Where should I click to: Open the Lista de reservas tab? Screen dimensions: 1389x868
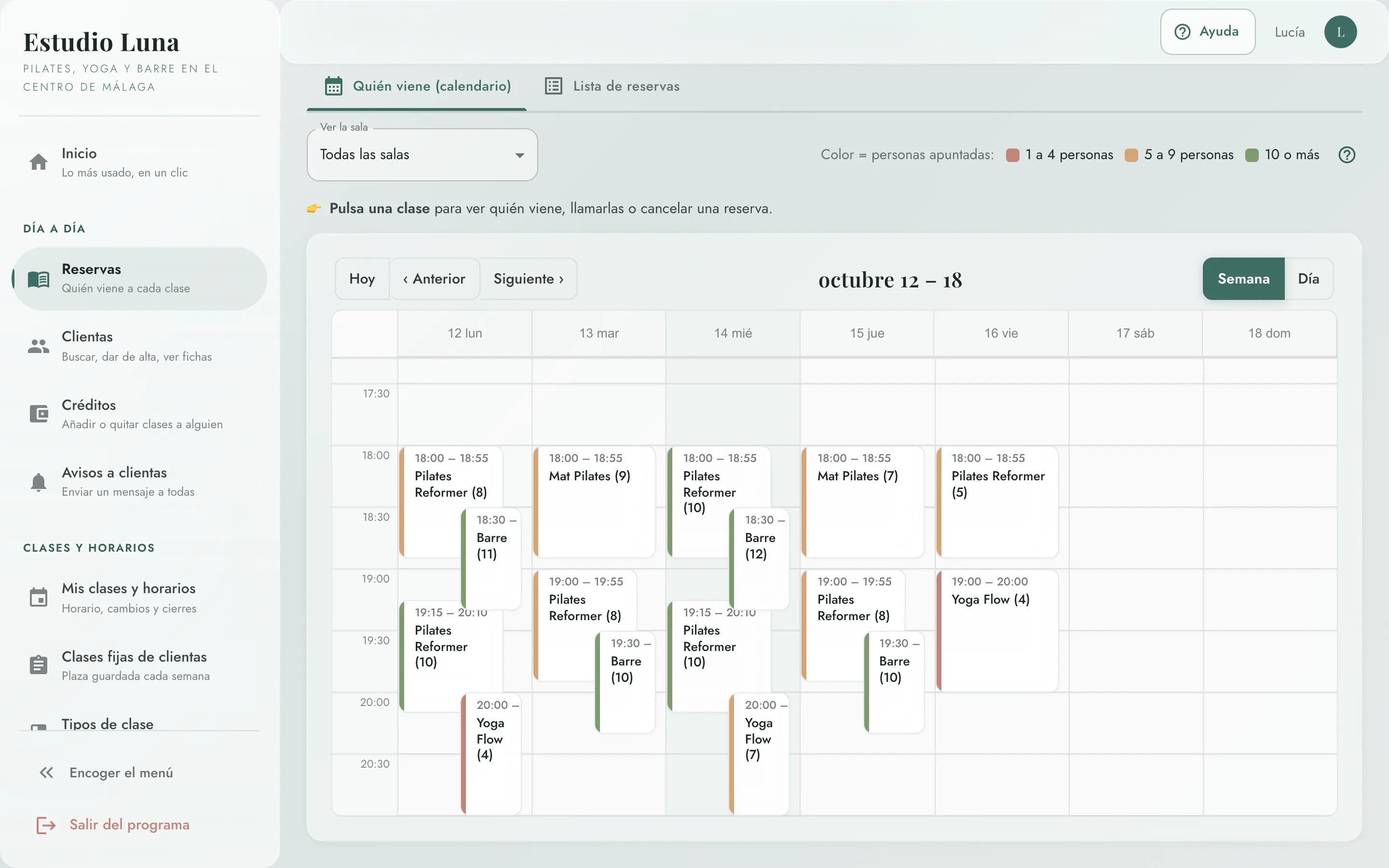[x=612, y=86]
